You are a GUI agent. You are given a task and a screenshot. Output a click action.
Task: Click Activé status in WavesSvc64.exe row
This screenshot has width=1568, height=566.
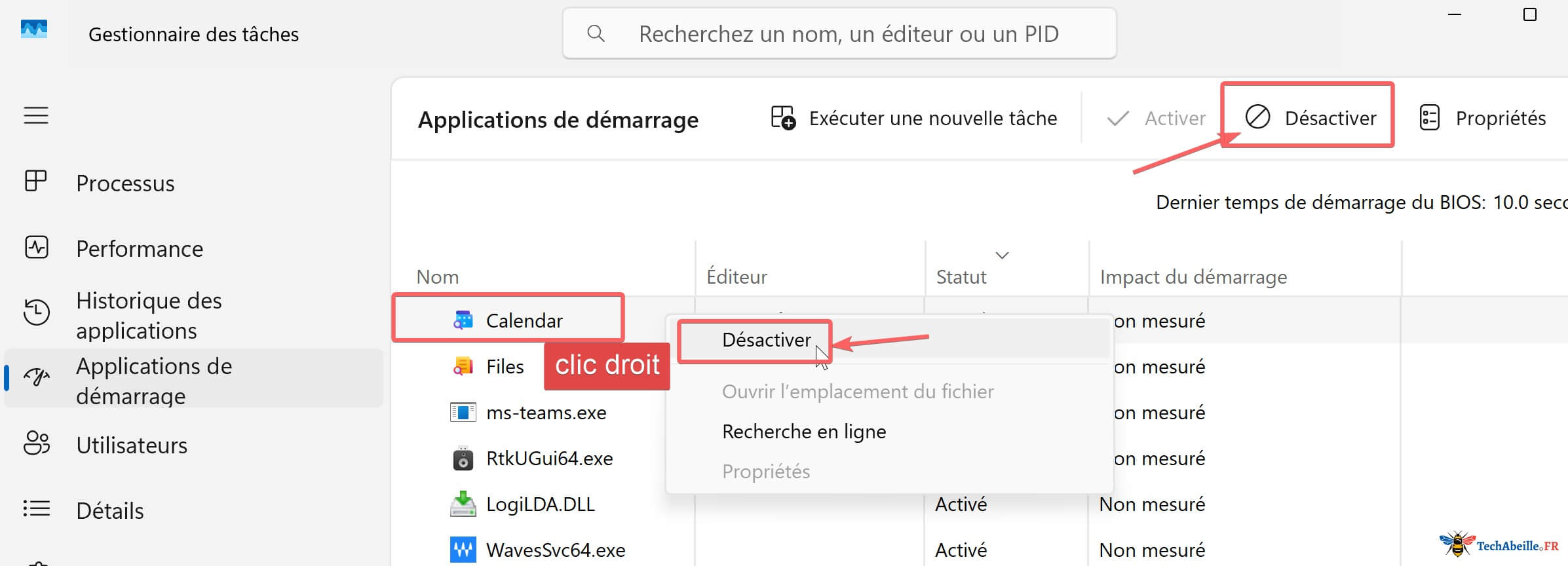[x=961, y=550]
